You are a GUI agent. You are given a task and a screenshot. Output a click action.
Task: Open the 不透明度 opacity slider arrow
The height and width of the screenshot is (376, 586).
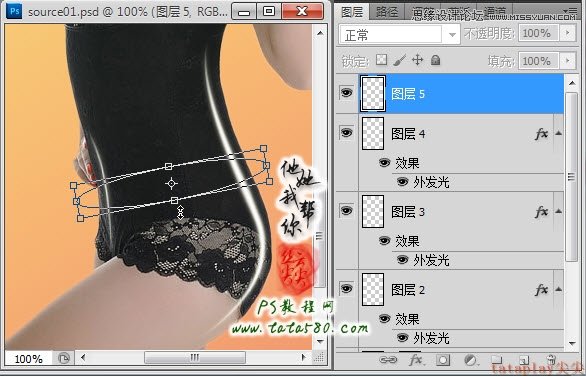[568, 33]
